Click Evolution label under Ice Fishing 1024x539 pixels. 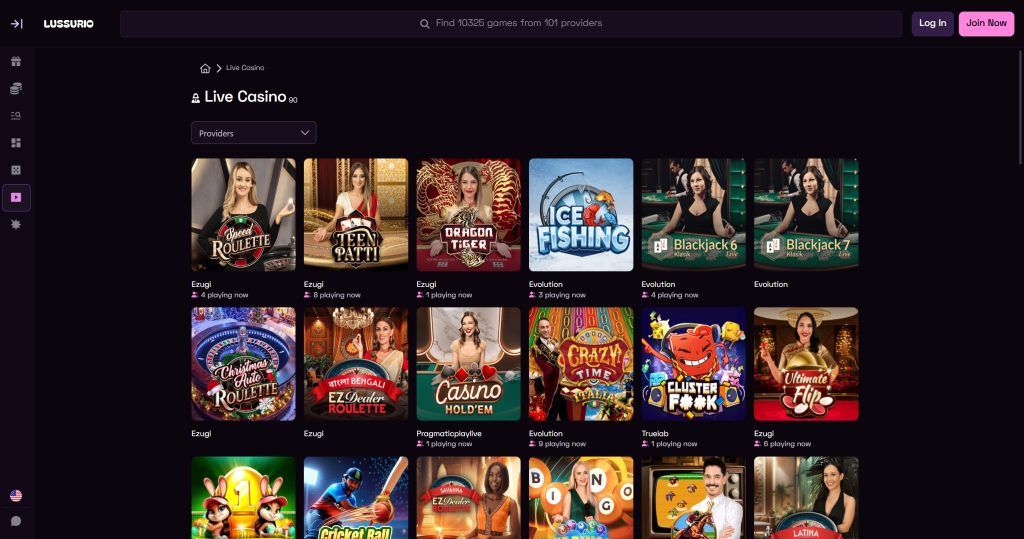(x=546, y=284)
